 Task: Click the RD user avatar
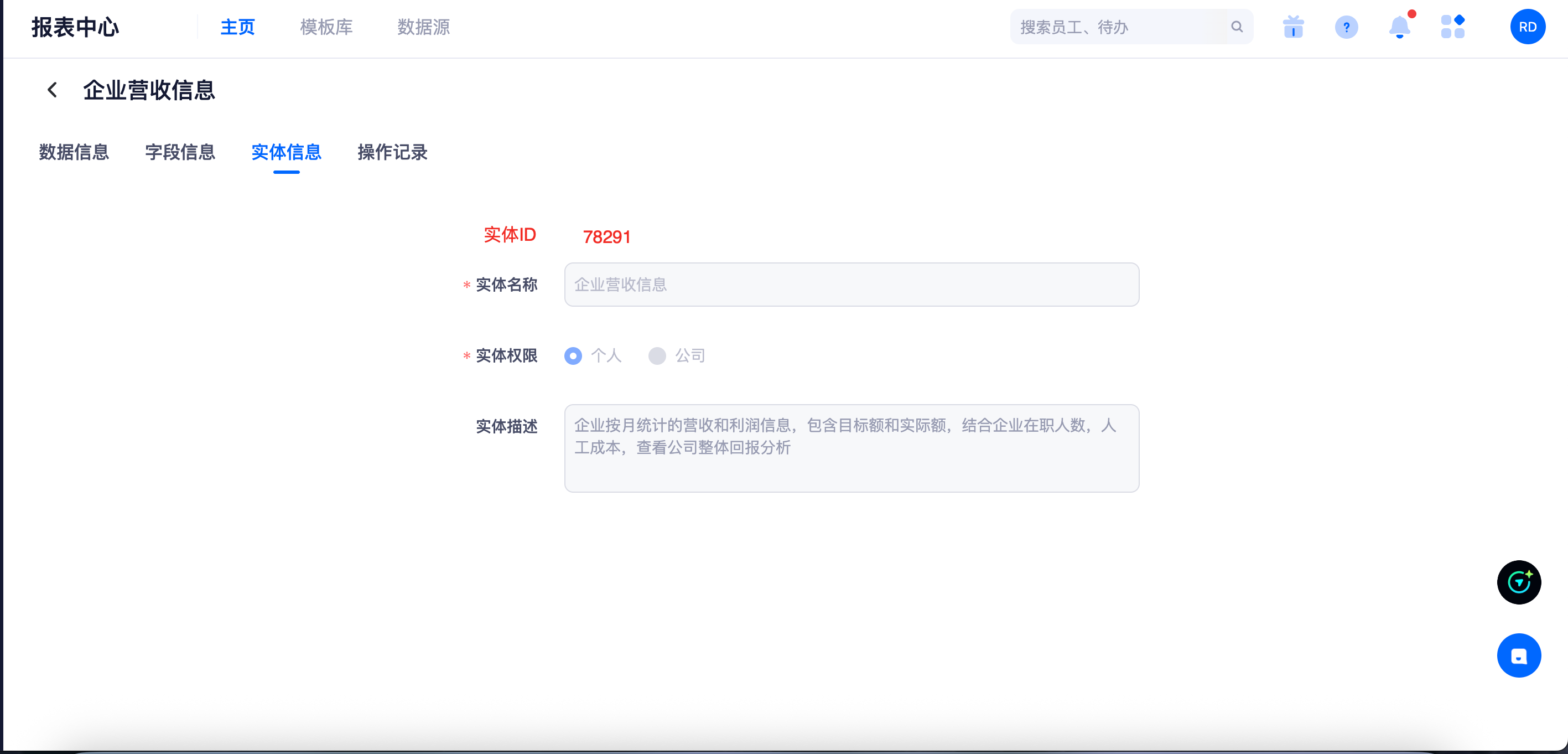click(1527, 27)
